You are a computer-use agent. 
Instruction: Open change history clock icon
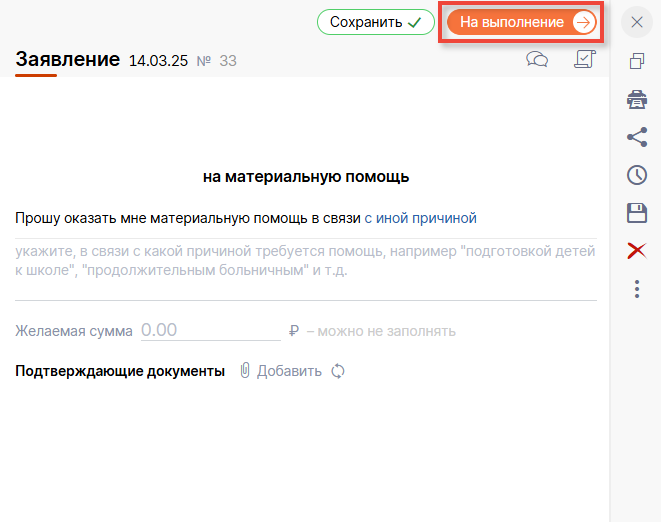click(636, 175)
